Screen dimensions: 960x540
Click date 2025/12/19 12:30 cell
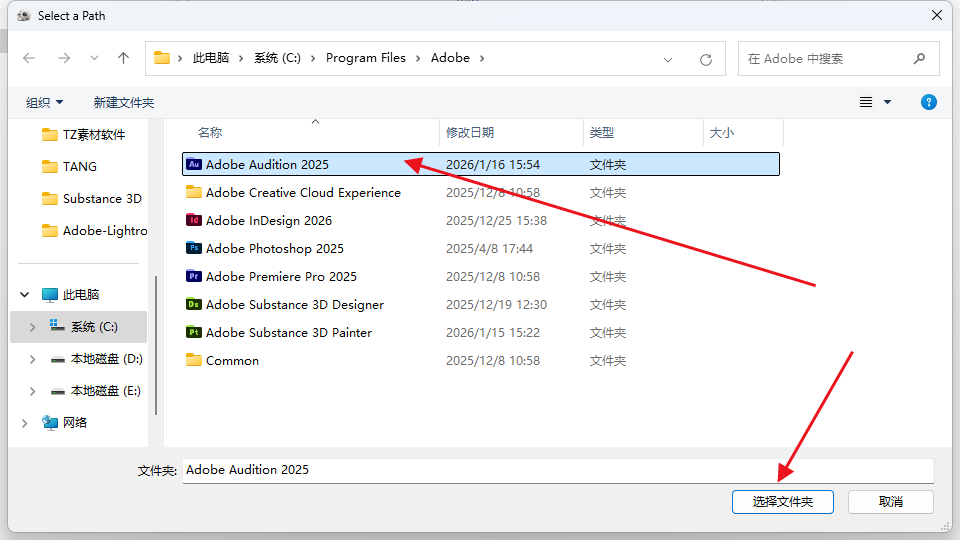[x=496, y=304]
